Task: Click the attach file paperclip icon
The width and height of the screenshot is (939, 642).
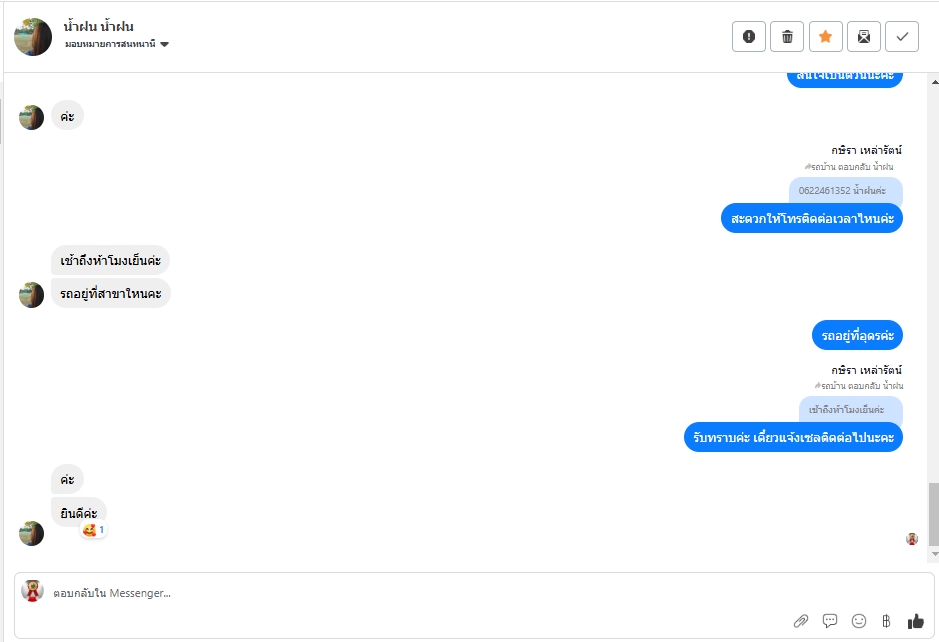Action: click(x=801, y=621)
